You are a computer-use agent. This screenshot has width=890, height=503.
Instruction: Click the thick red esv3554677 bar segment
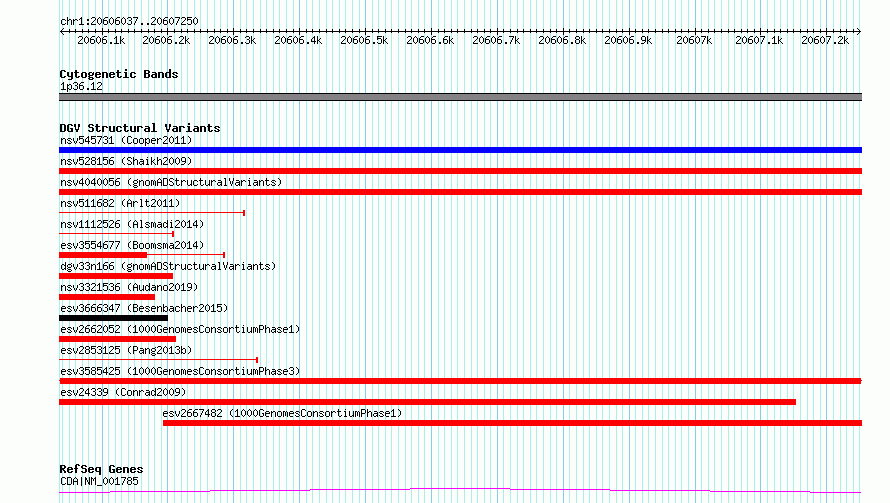coord(103,255)
